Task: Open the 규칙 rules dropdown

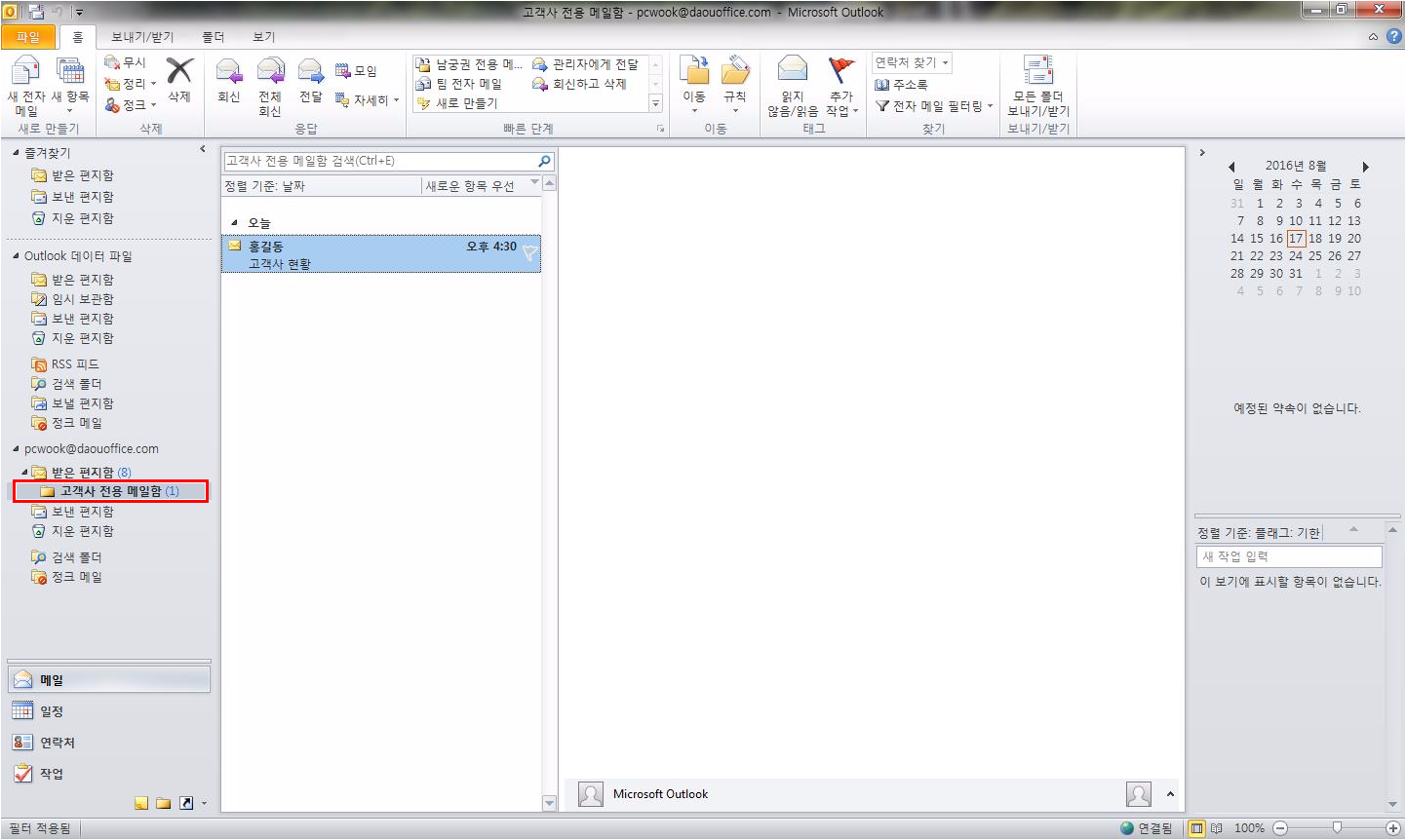Action: tap(735, 87)
